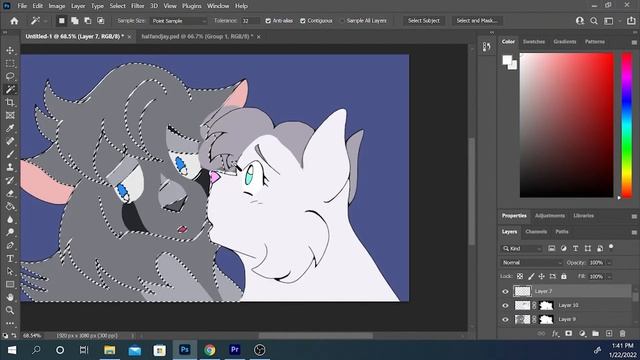640x360 pixels.
Task: Open the Layer menu
Action: coord(78,6)
